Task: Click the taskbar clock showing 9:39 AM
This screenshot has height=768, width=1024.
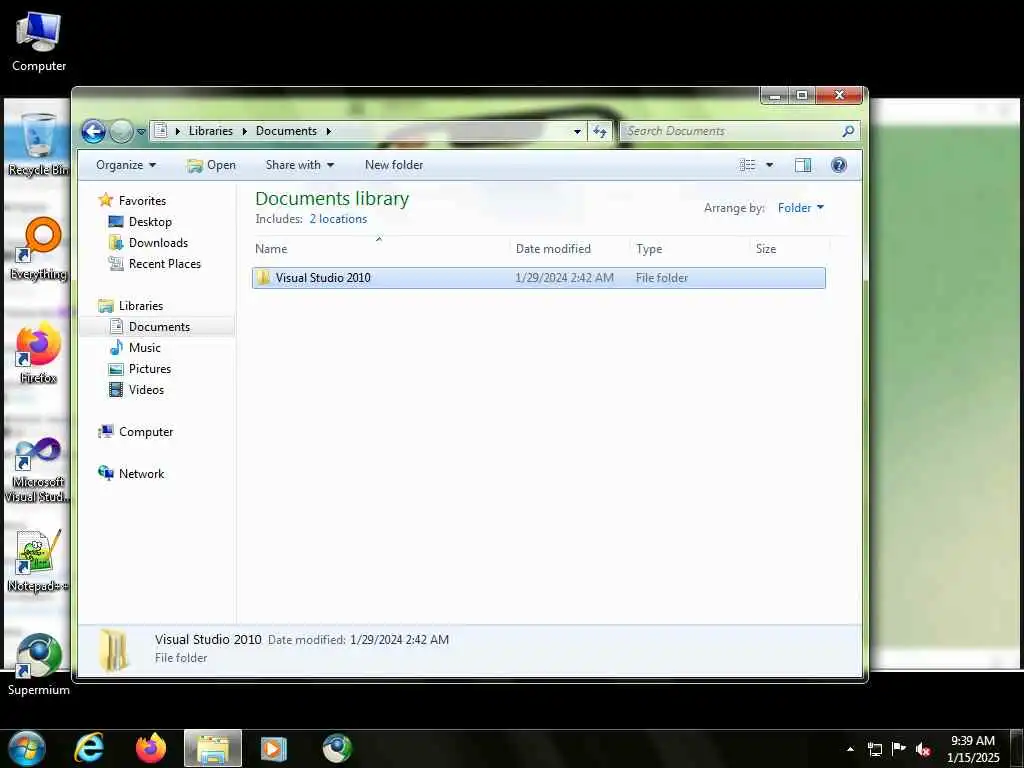Action: coord(973,749)
